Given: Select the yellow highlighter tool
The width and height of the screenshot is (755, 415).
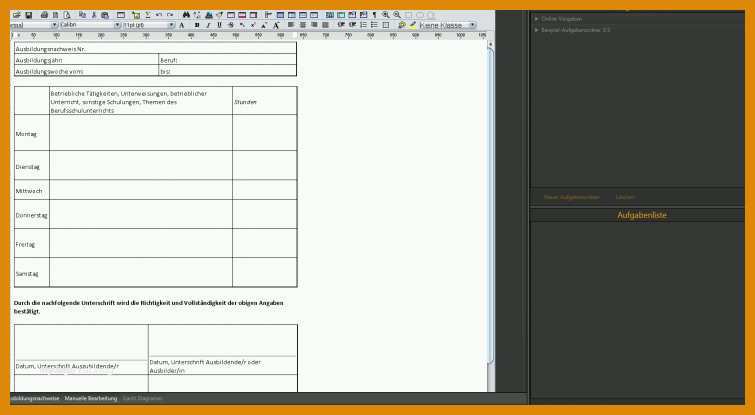Looking at the screenshot, I should [x=413, y=25].
